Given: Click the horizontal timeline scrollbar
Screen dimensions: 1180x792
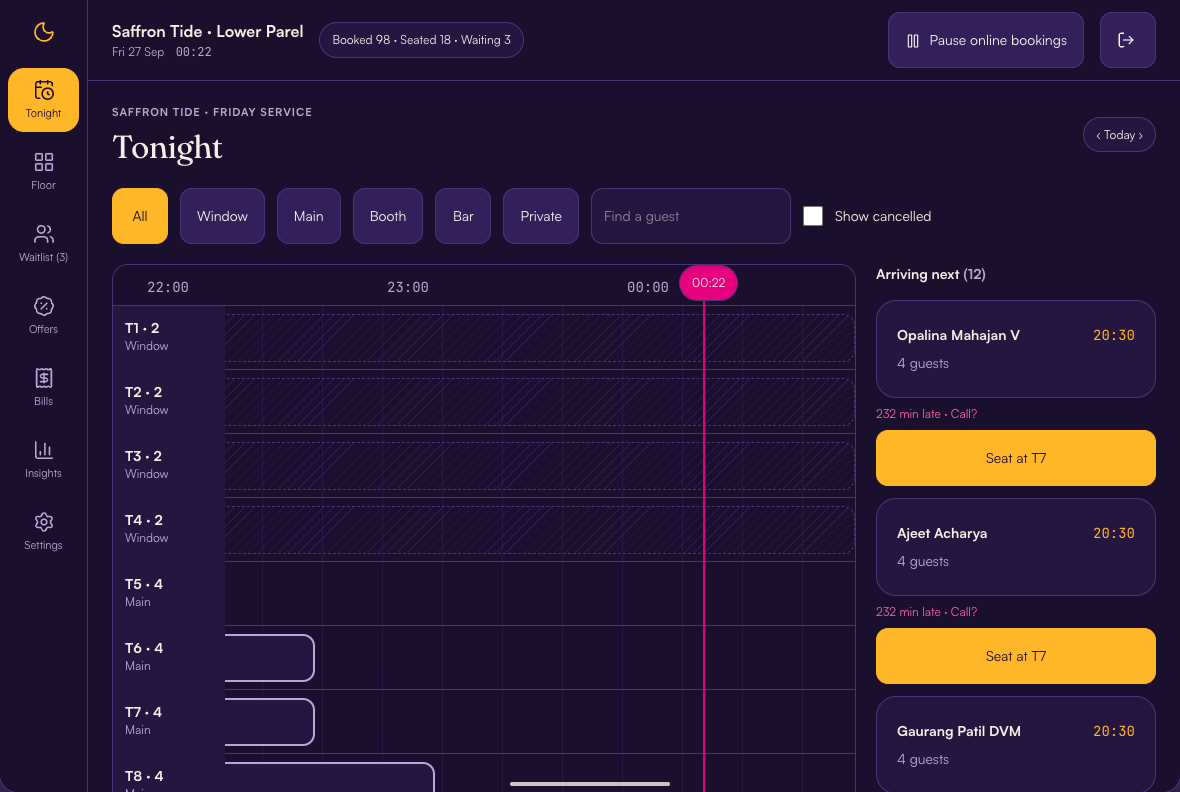Looking at the screenshot, I should tap(590, 784).
